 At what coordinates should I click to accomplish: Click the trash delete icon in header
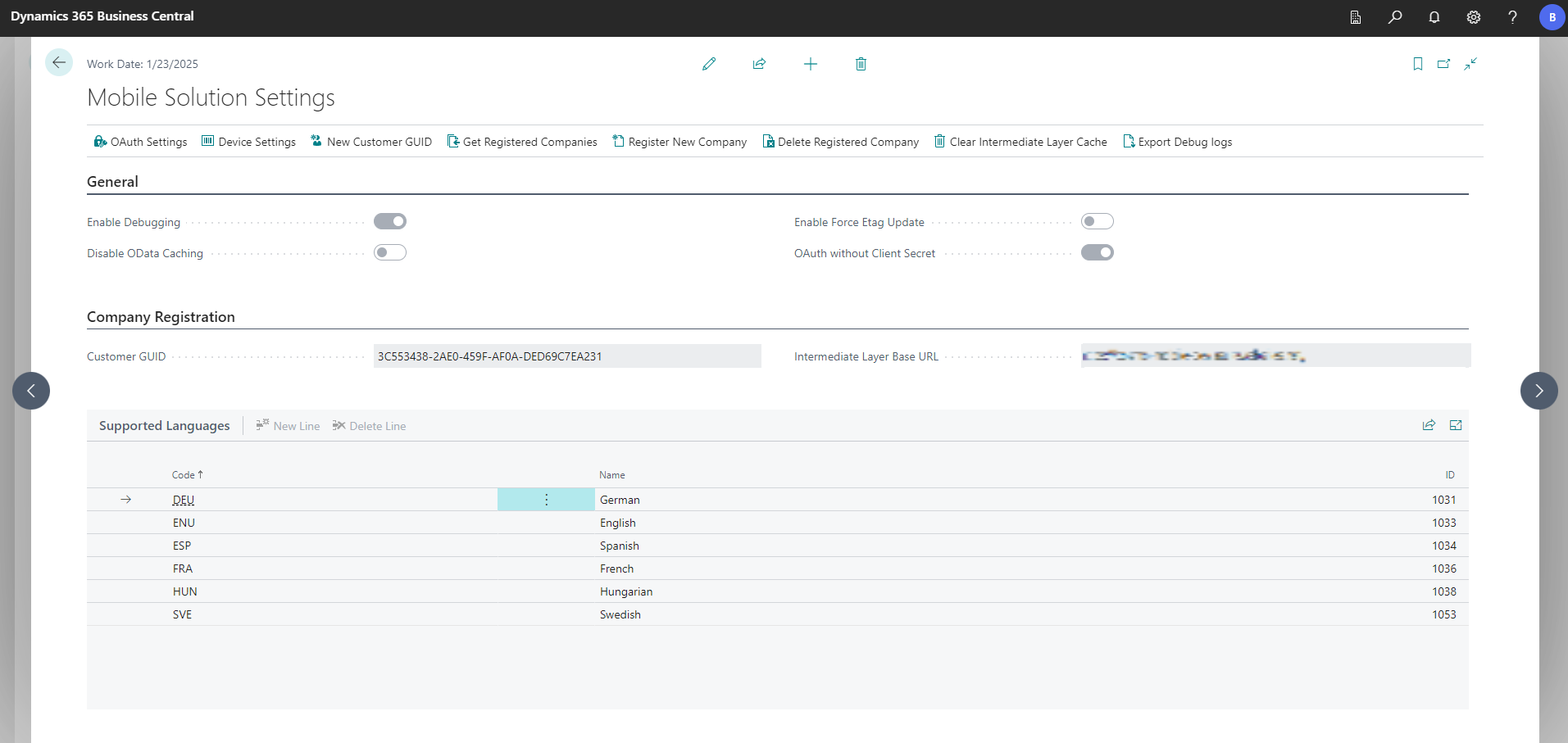(x=861, y=64)
